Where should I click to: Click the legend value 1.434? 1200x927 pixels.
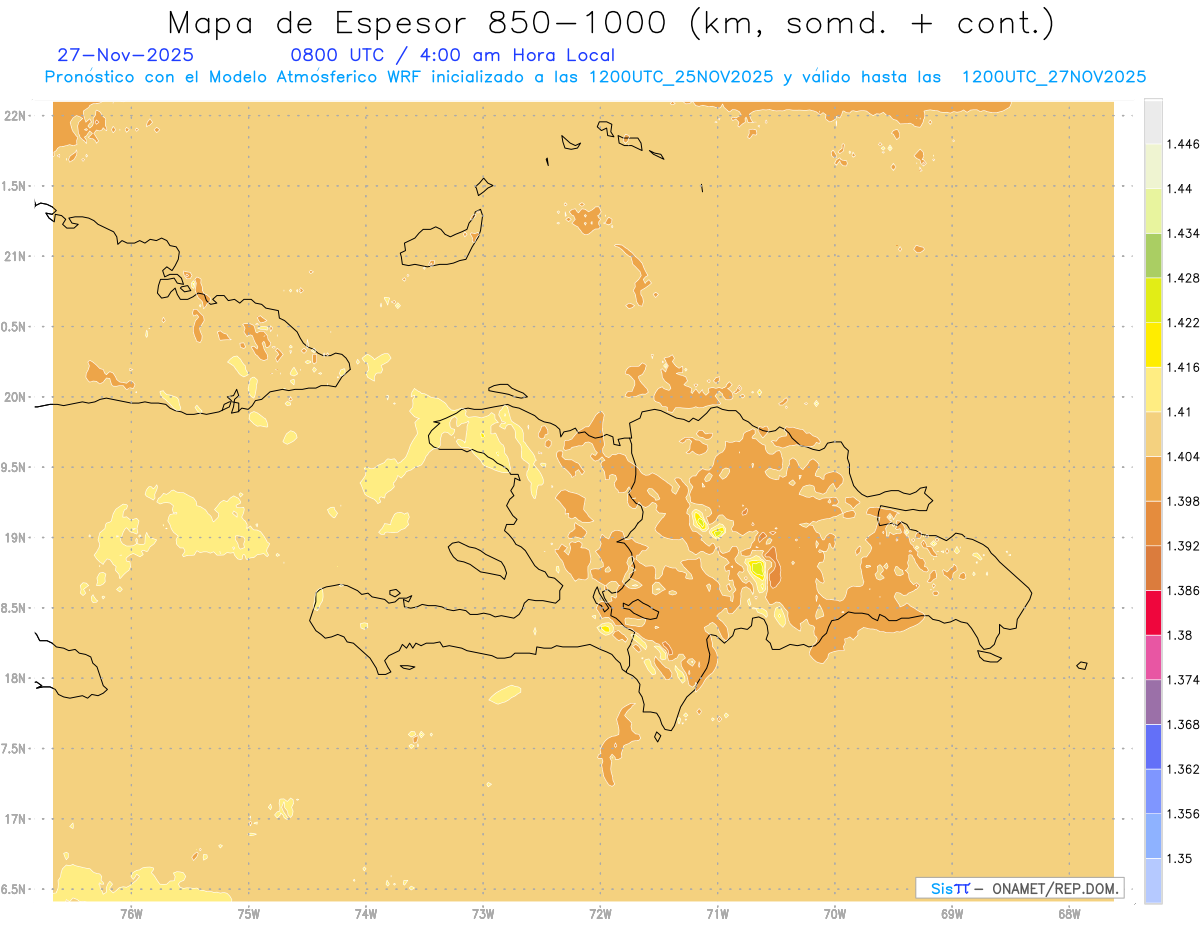[x=1183, y=233]
